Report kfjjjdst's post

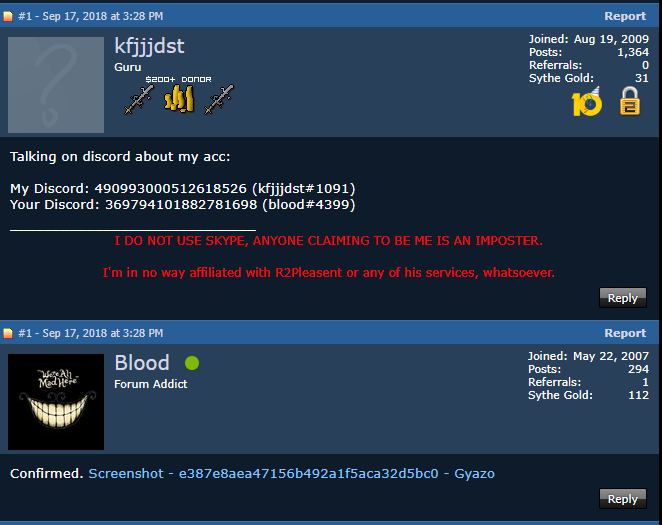(625, 16)
